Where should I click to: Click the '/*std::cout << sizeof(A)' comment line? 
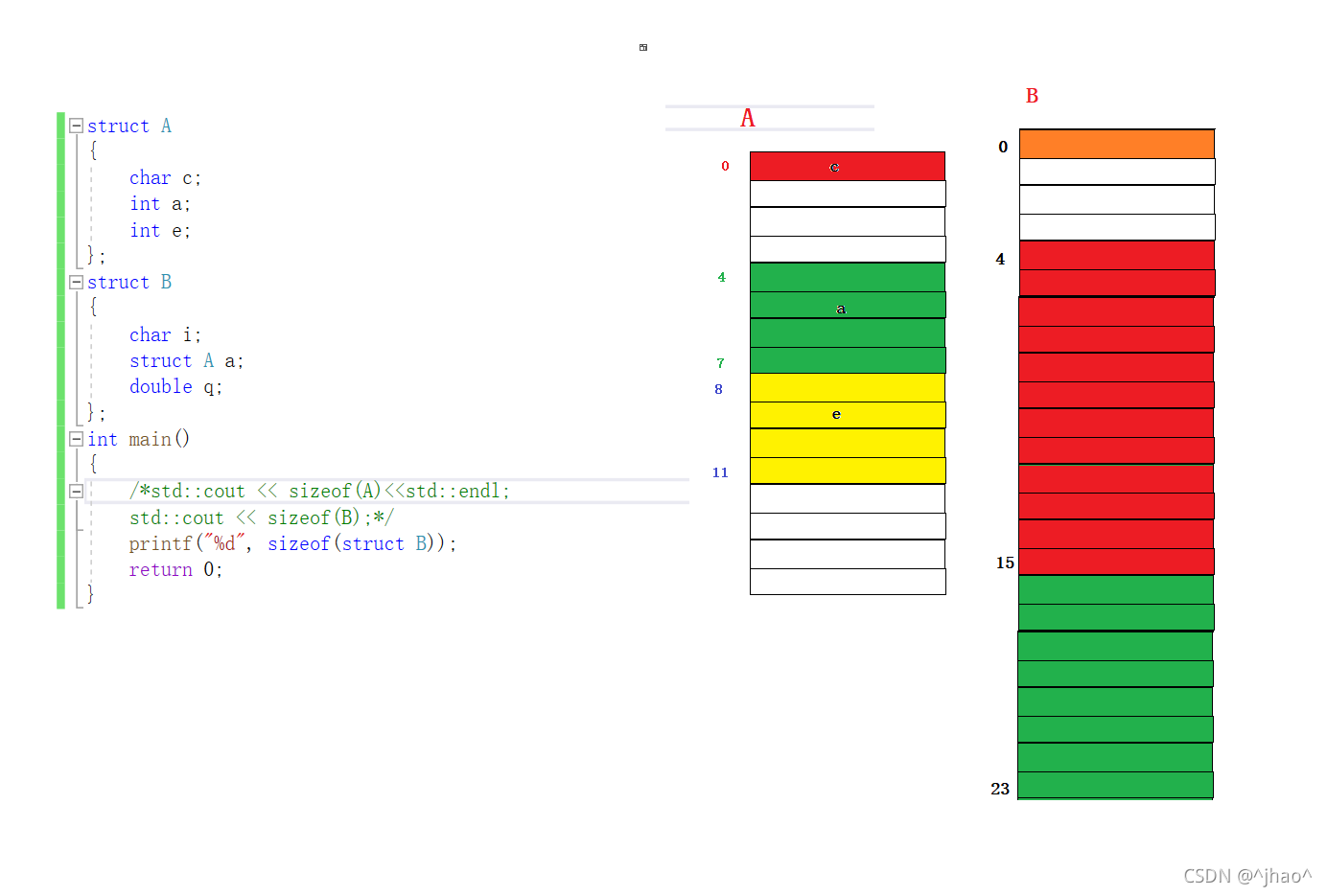click(319, 492)
